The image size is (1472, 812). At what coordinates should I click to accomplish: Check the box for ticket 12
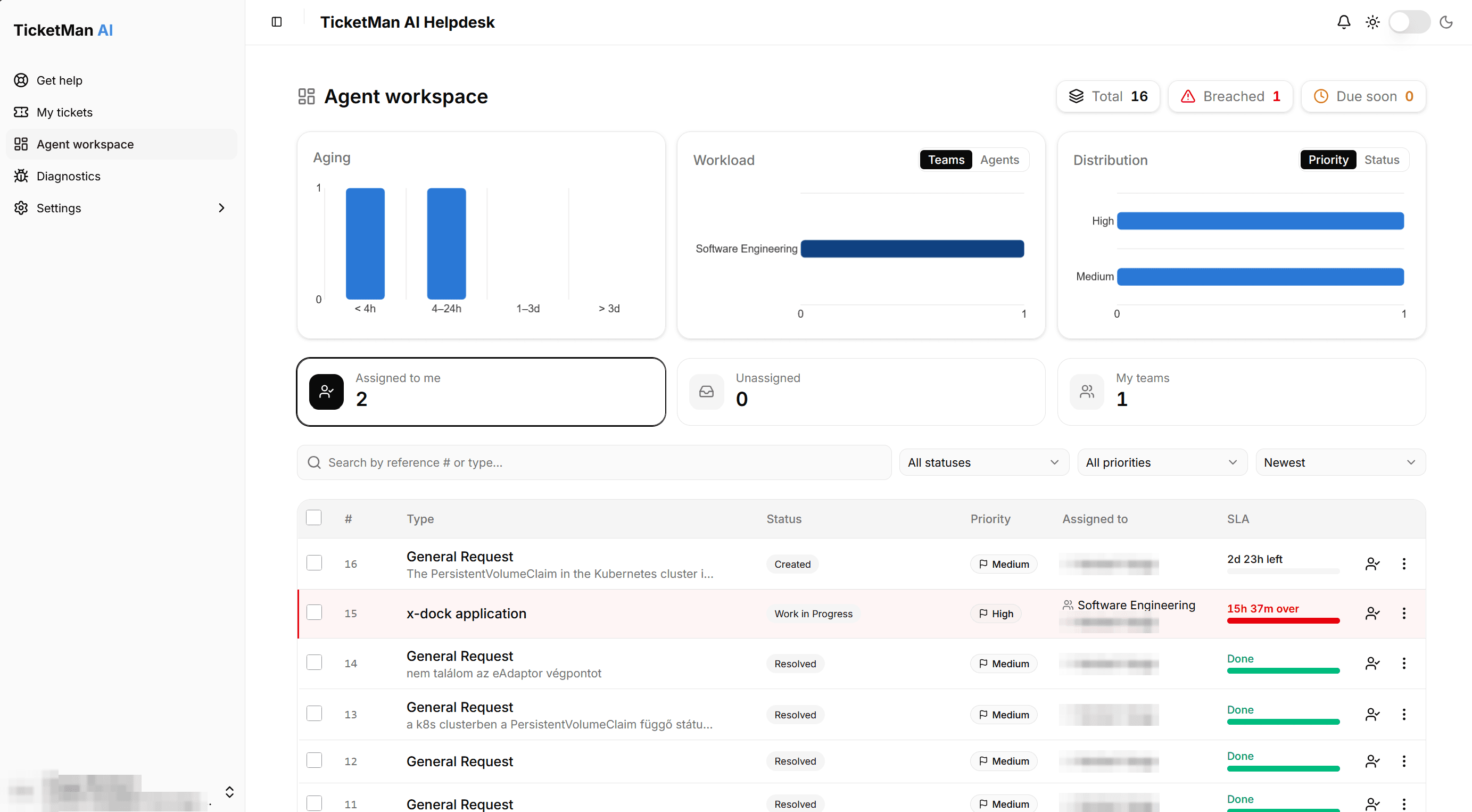click(313, 760)
